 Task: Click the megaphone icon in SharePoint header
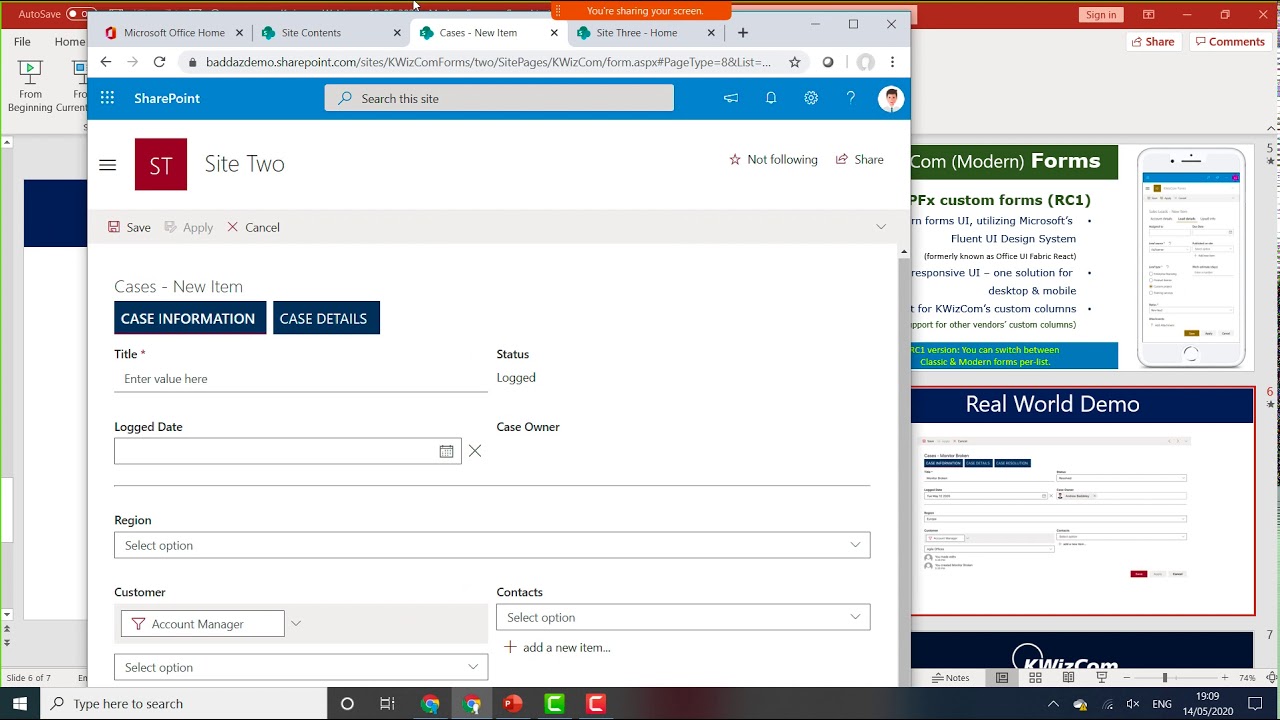(x=731, y=98)
